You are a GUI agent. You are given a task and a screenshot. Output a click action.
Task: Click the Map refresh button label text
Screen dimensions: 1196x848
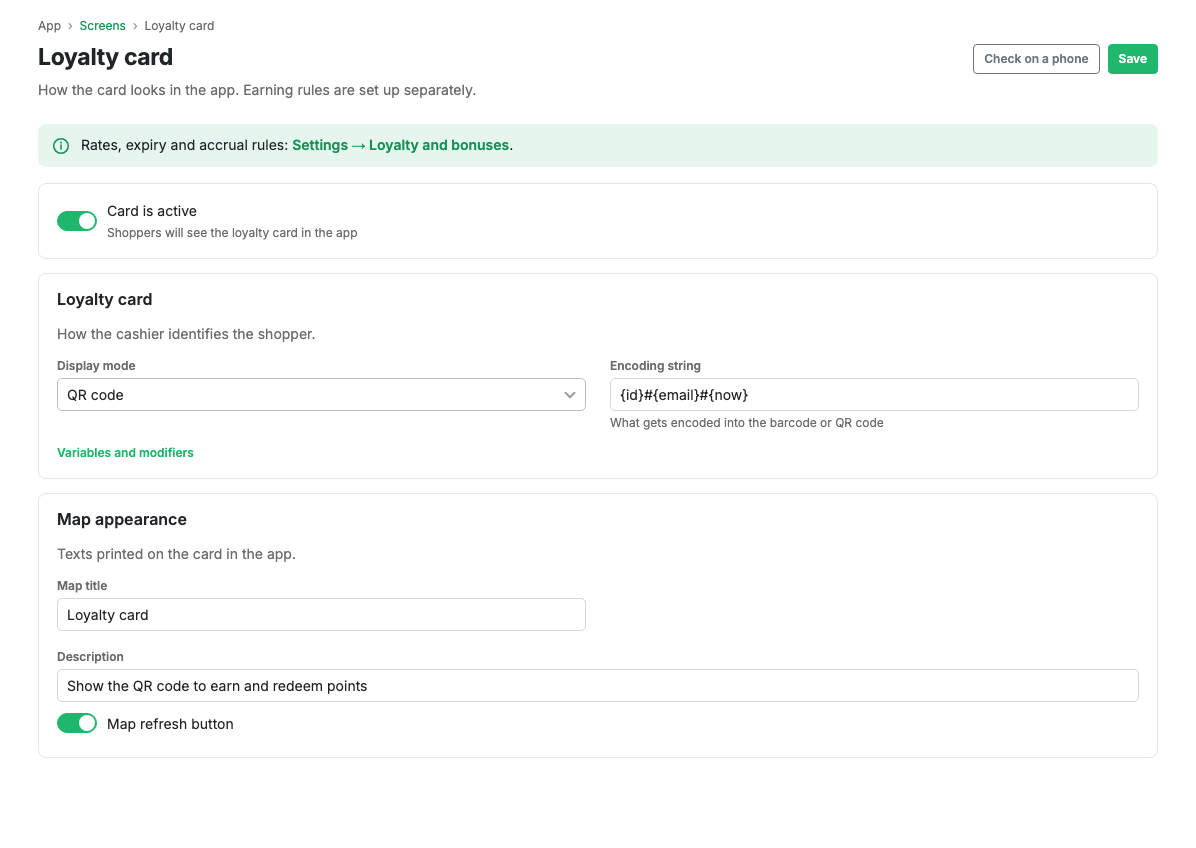(x=170, y=724)
